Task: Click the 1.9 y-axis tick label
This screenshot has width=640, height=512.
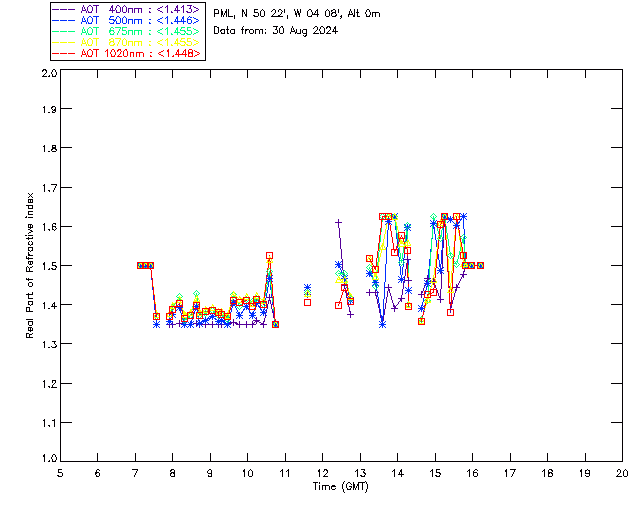Action: [49, 109]
